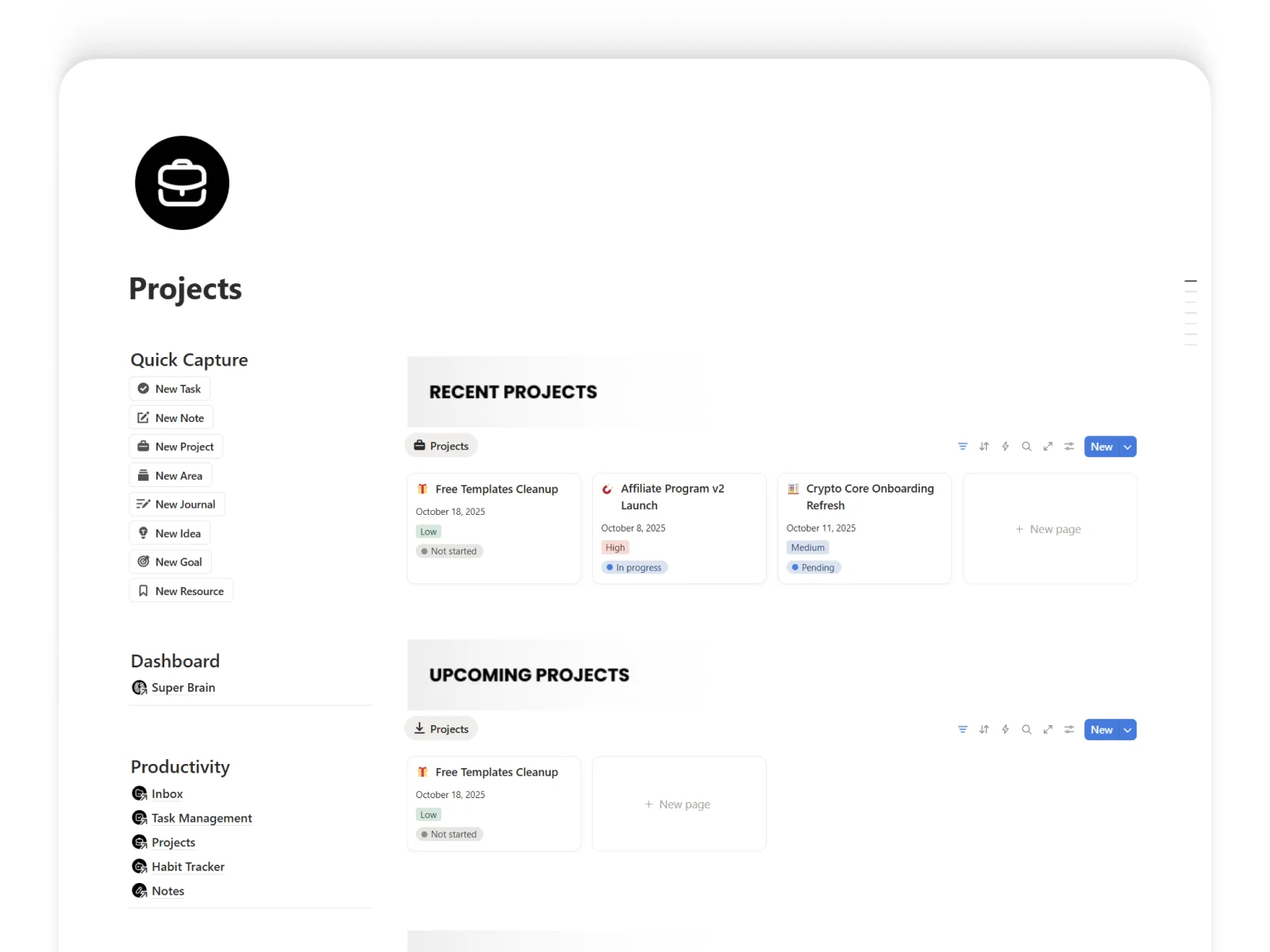Expand New dropdown arrow in Upcoming Projects
This screenshot has width=1270, height=952.
tap(1127, 730)
